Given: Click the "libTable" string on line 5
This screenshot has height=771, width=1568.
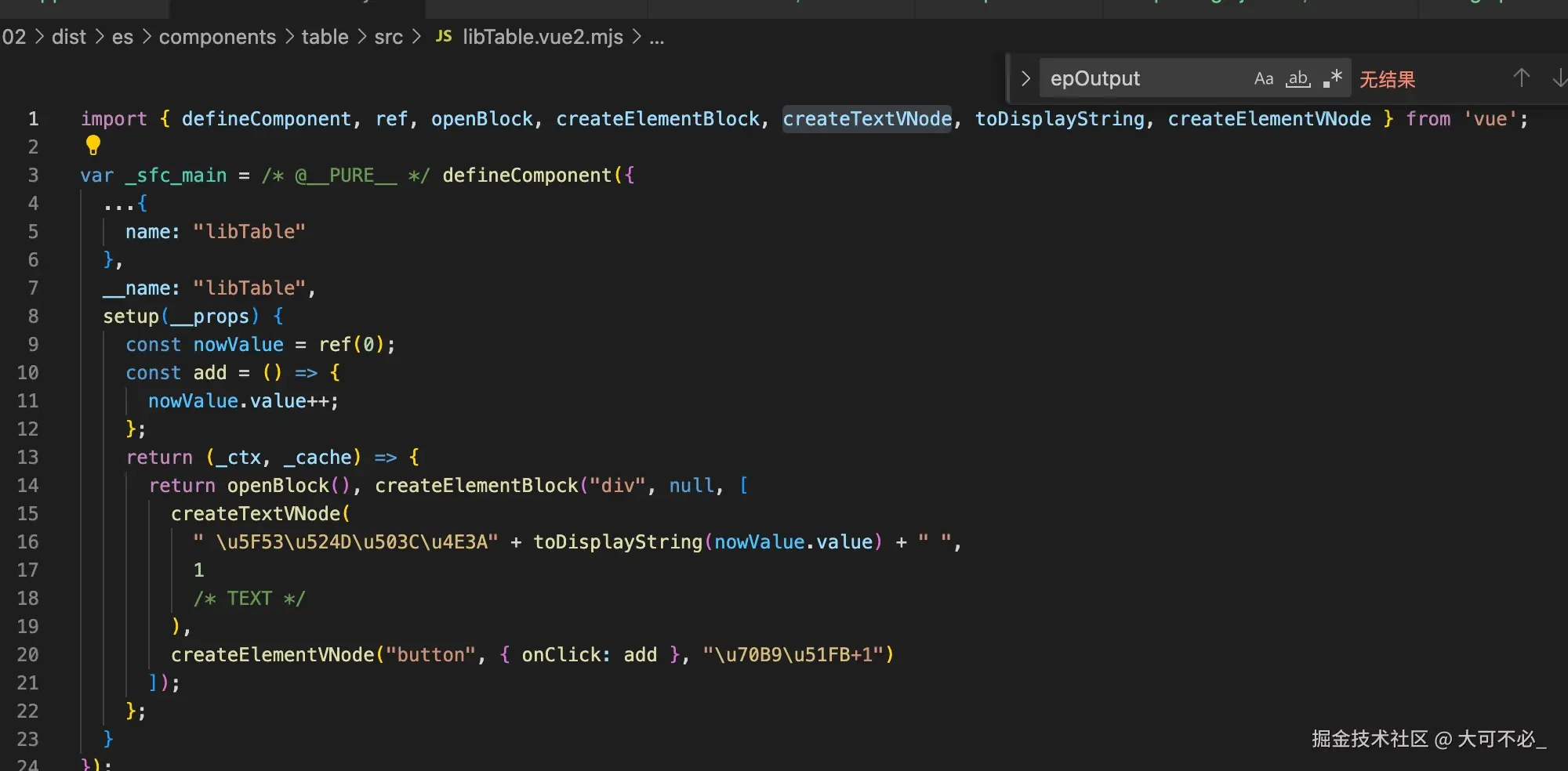Looking at the screenshot, I should (x=249, y=231).
